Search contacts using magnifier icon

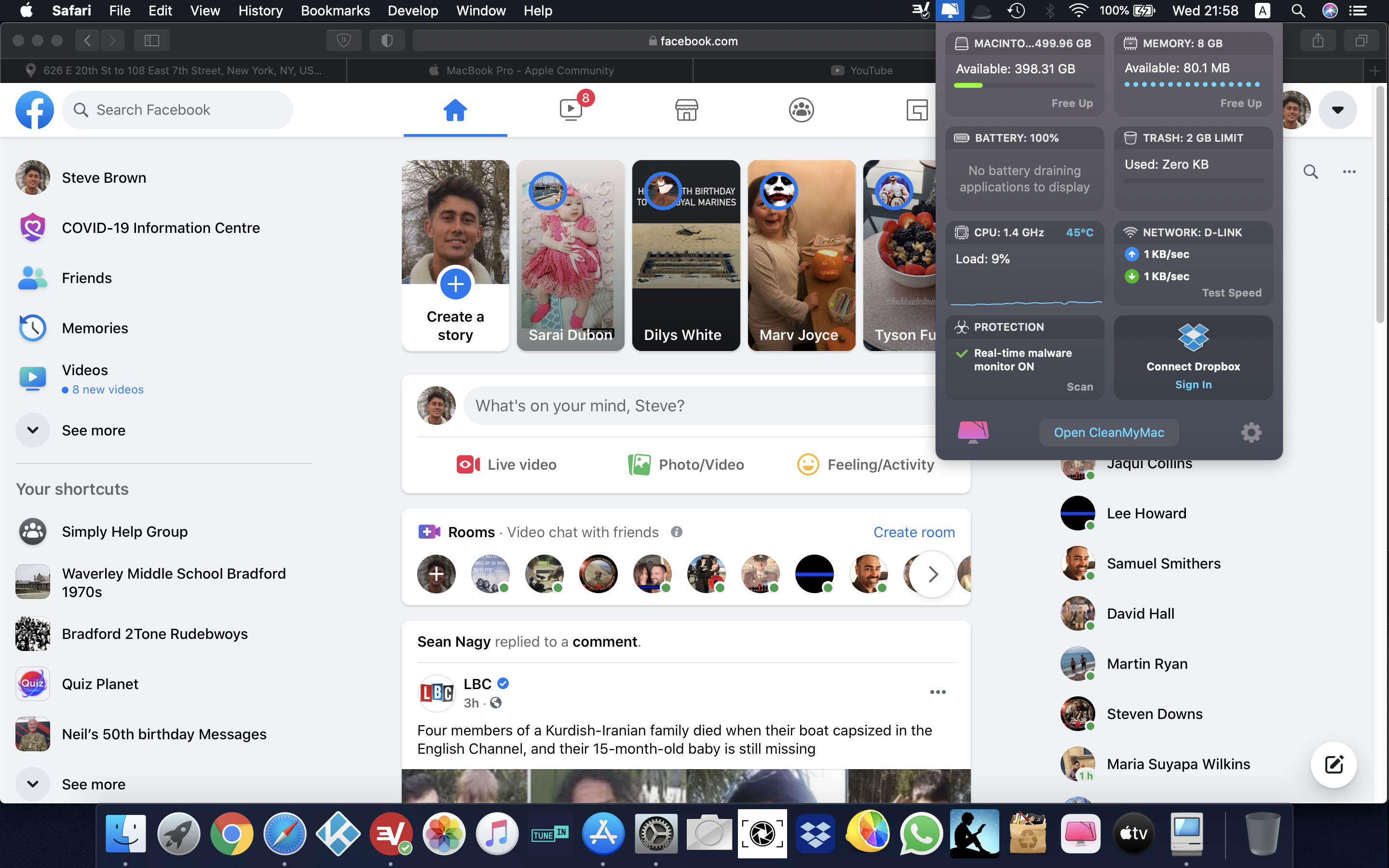pos(1310,171)
